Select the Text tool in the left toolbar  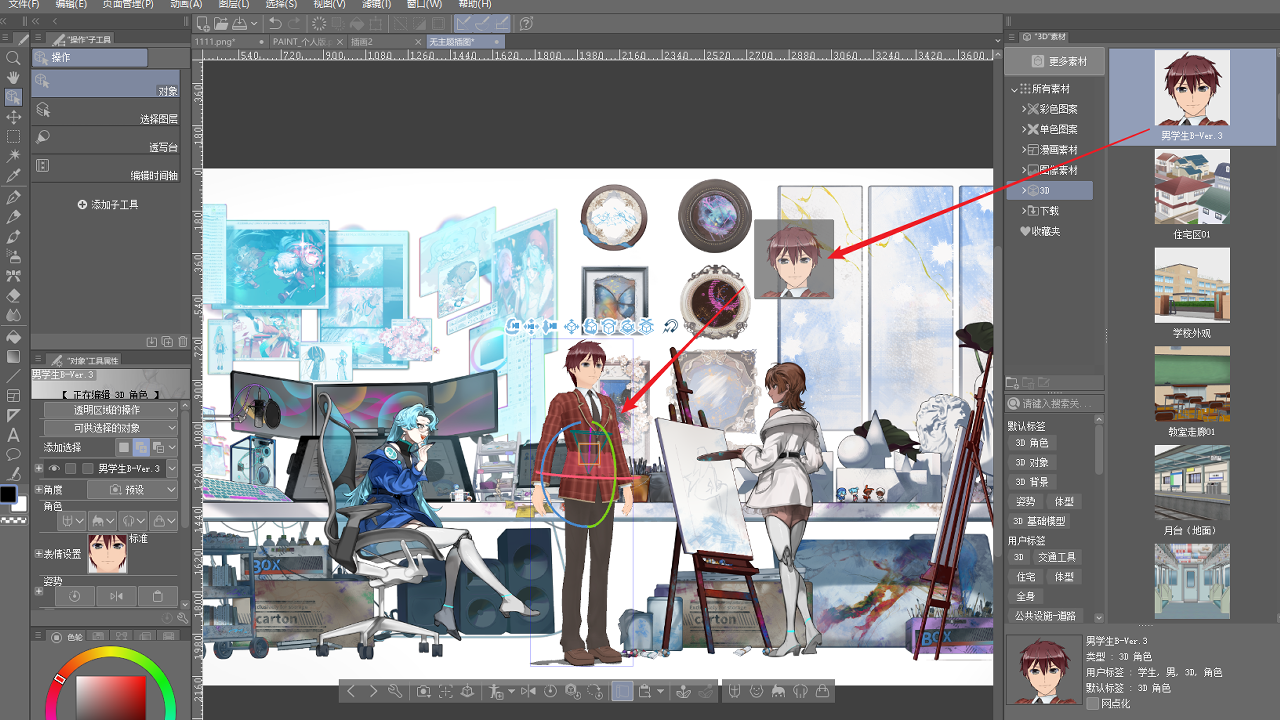[14, 437]
